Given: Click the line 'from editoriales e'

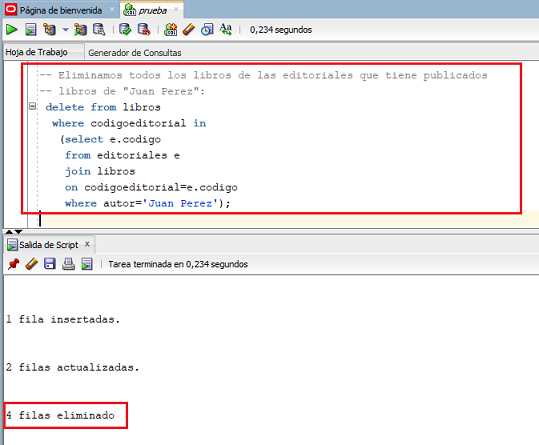Looking at the screenshot, I should click(x=122, y=155).
